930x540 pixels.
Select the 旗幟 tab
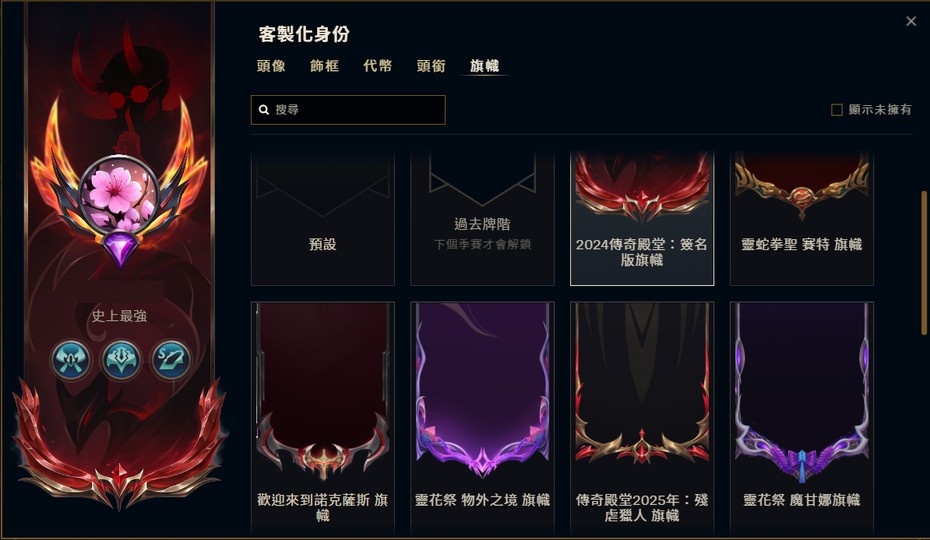[485, 66]
